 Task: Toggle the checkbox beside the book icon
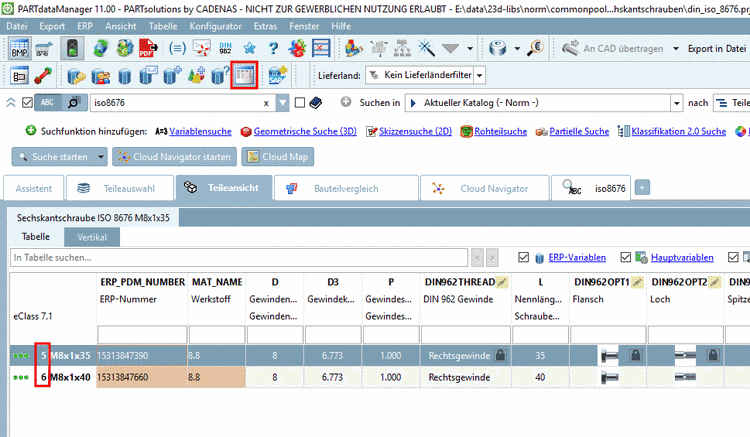pos(300,102)
